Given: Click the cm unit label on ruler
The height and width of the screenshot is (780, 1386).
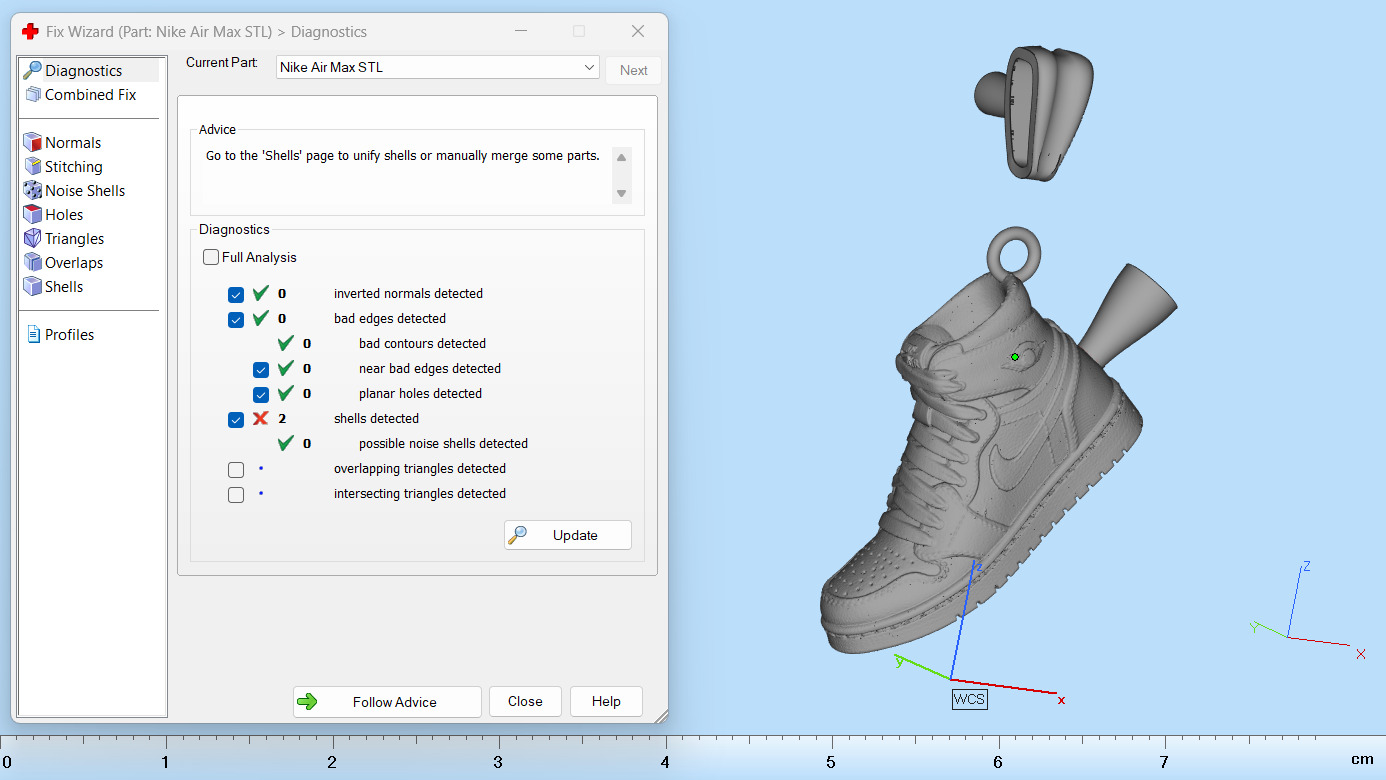Looking at the screenshot, I should 1362,759.
